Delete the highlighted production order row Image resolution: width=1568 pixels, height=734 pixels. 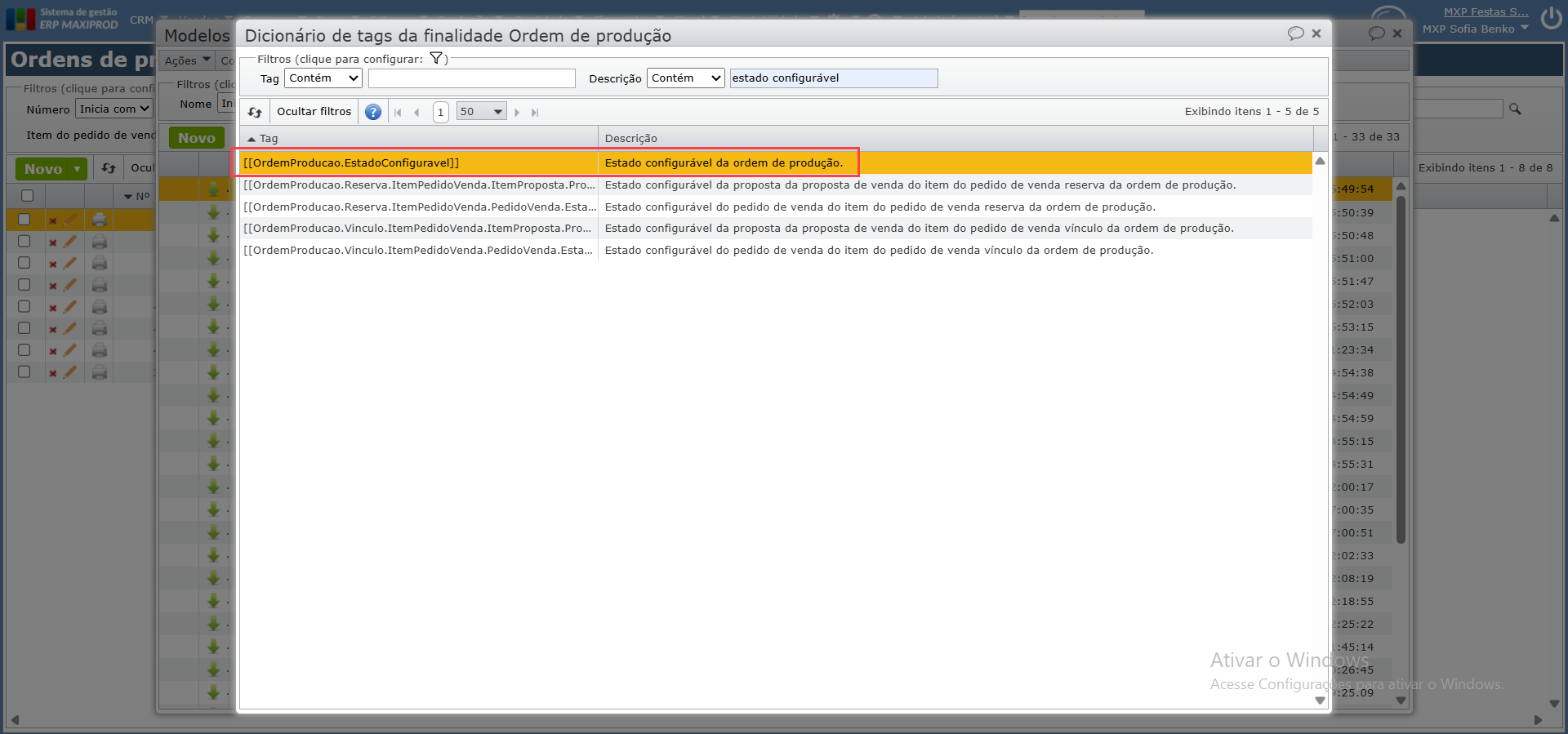pyautogui.click(x=52, y=220)
